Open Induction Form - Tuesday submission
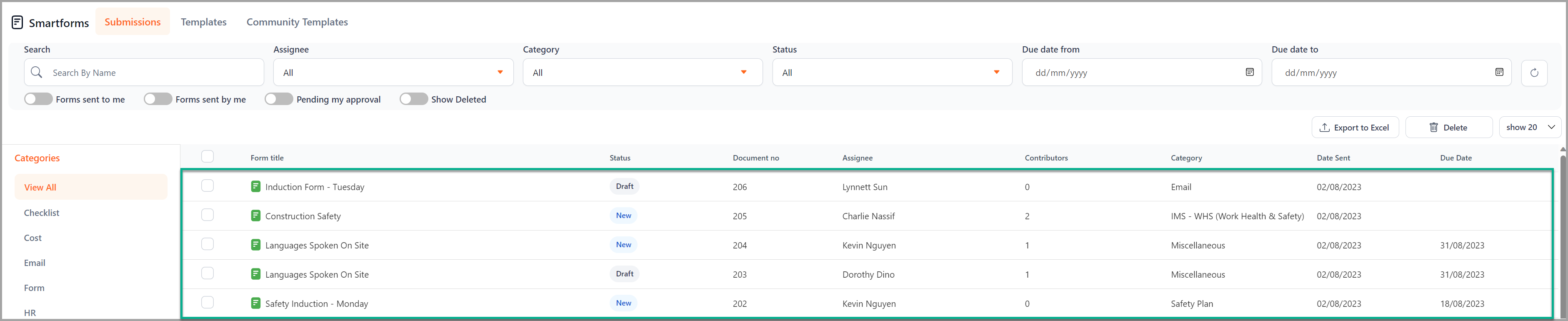Viewport: 1568px width, 321px height. pyautogui.click(x=315, y=187)
